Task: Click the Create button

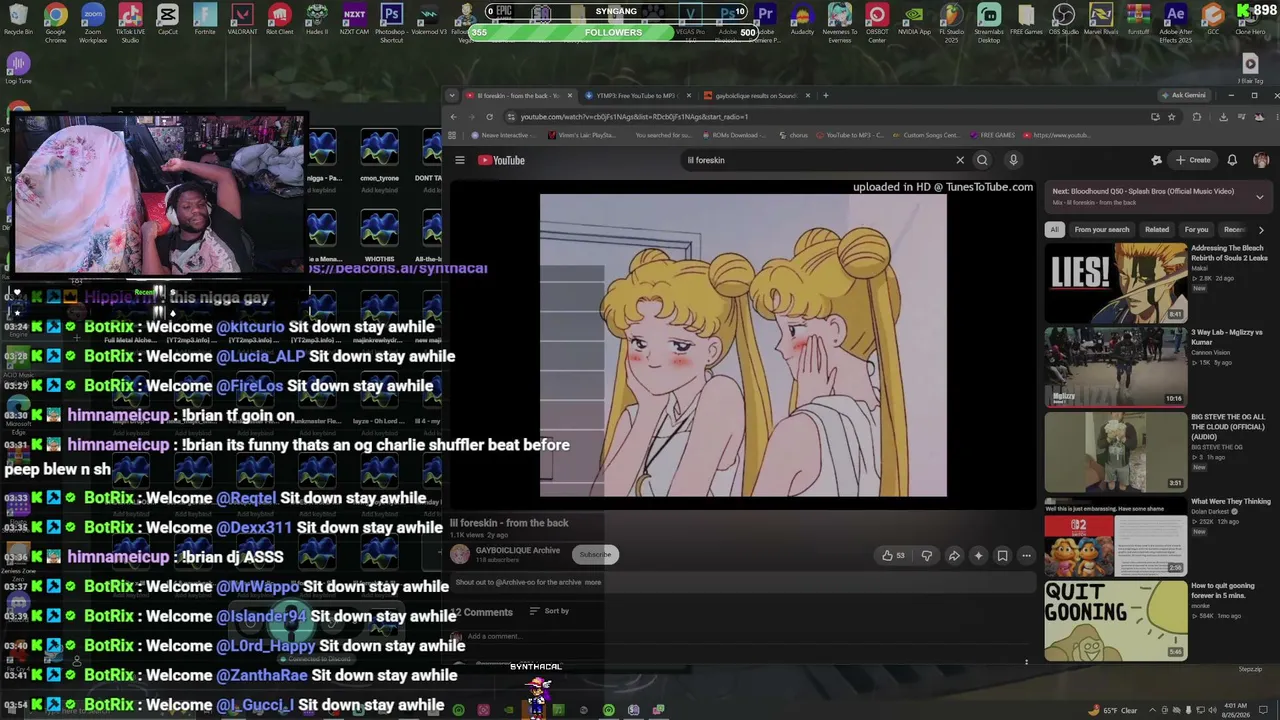Action: click(1194, 160)
